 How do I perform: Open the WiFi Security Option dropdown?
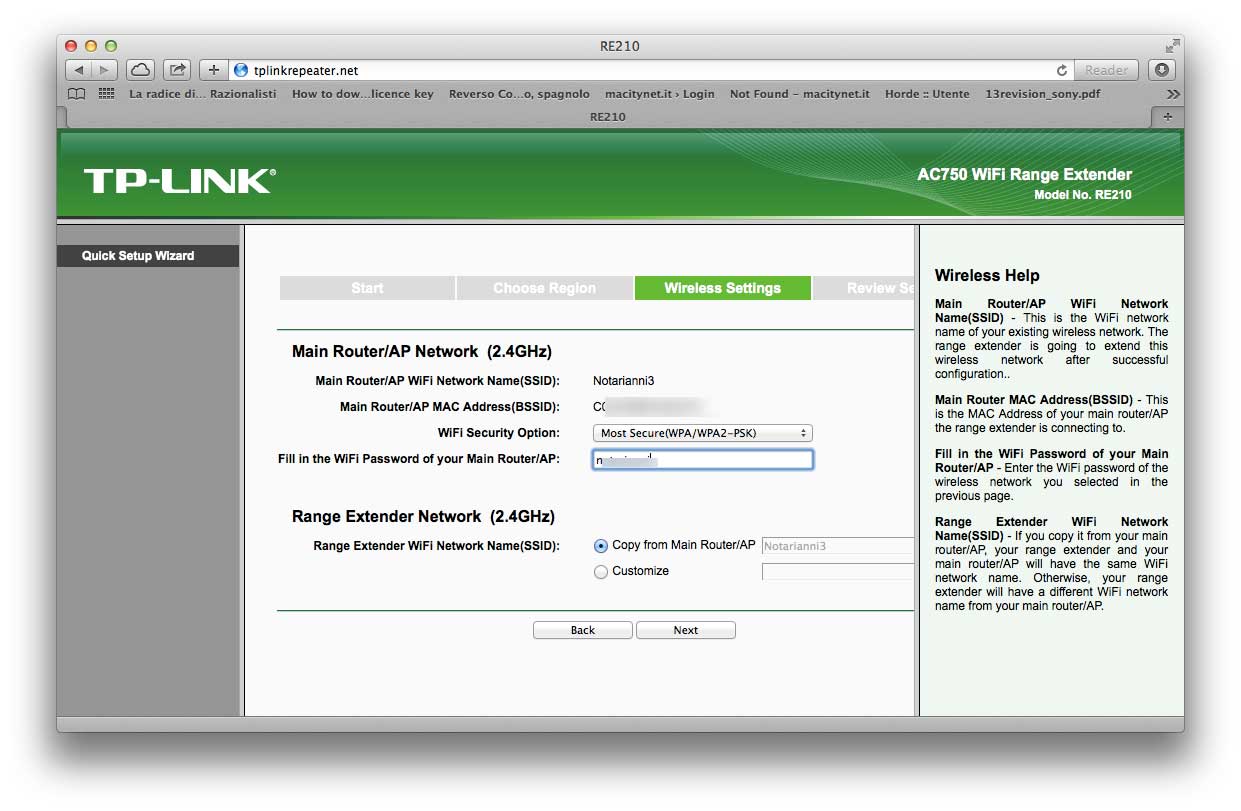point(702,433)
